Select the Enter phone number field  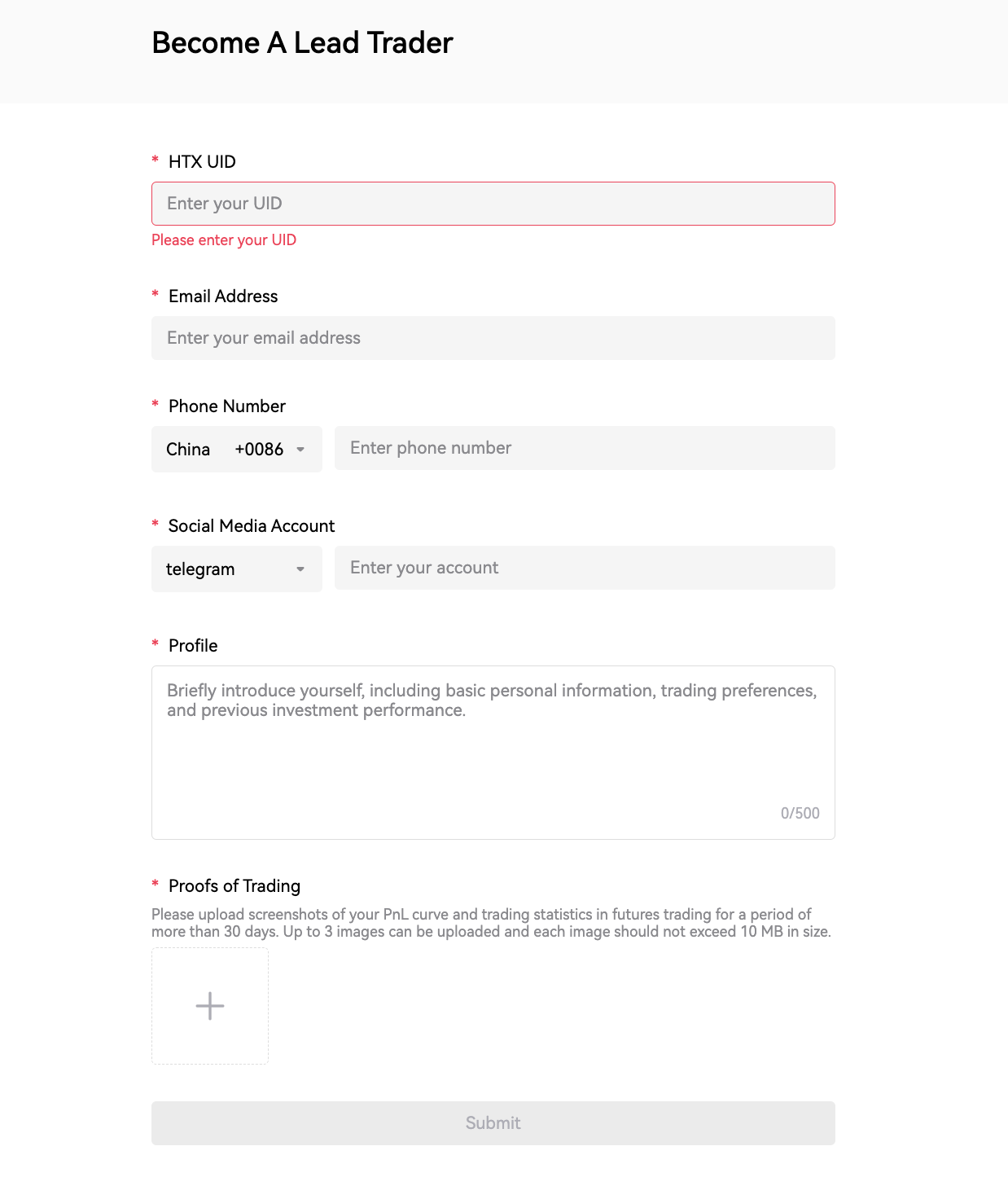coord(584,448)
